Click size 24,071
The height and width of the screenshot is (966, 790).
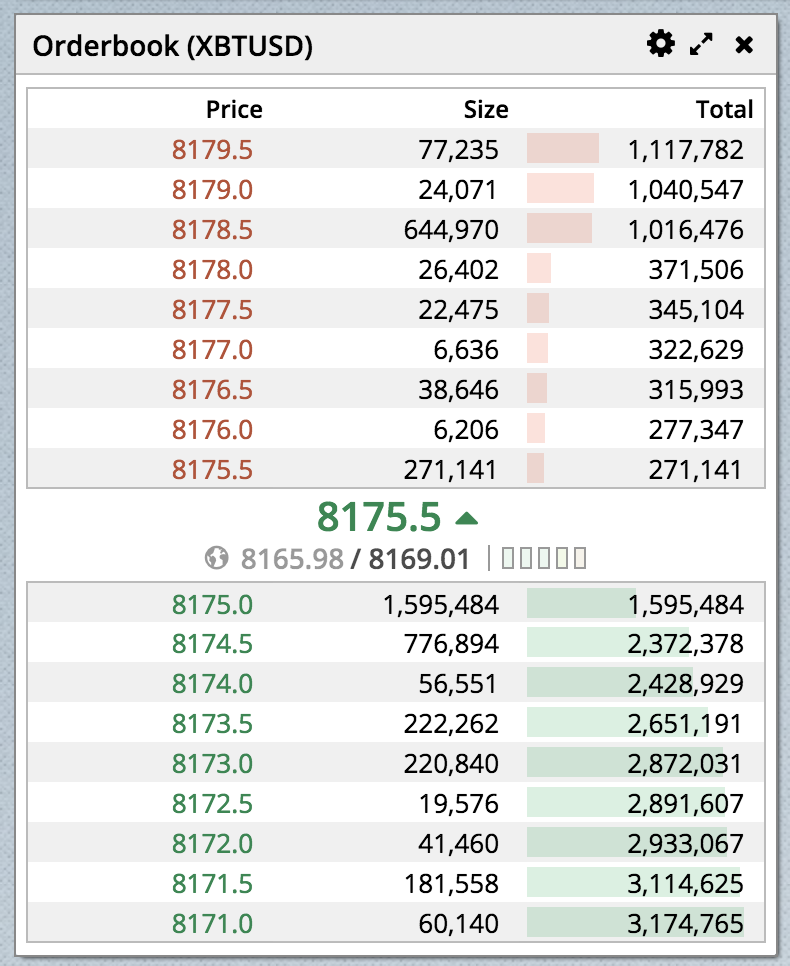coord(457,190)
